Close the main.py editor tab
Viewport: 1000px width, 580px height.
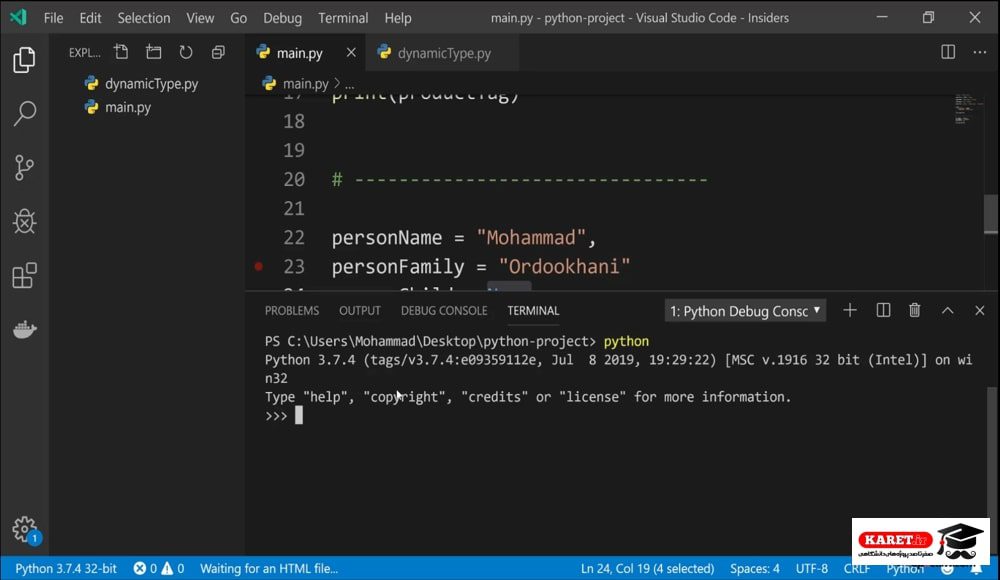tap(351, 52)
